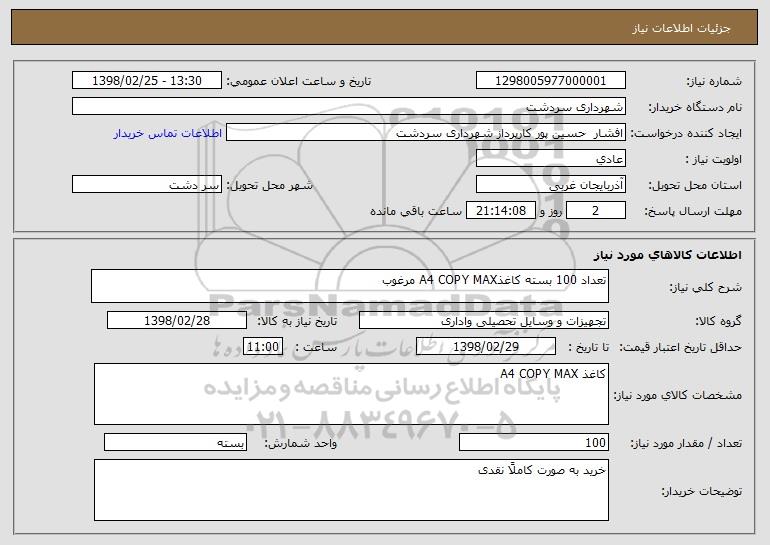
Task: Click the delivery province field آذربایجان غربی
Action: tap(550, 185)
